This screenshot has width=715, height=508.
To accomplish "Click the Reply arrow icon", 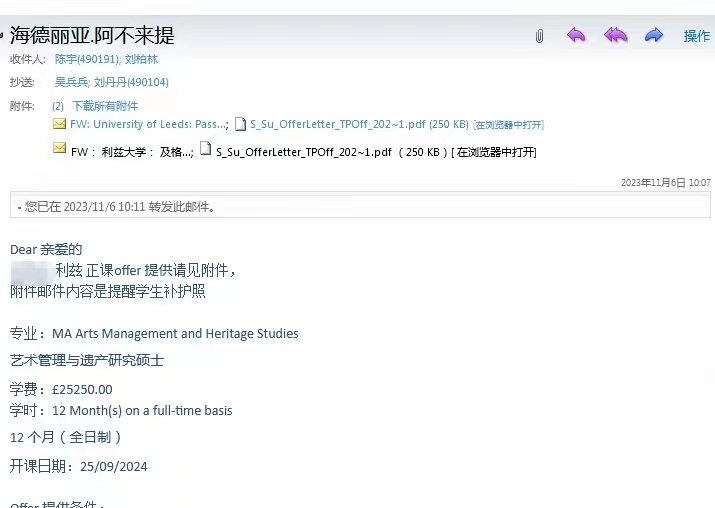I will click(x=576, y=36).
